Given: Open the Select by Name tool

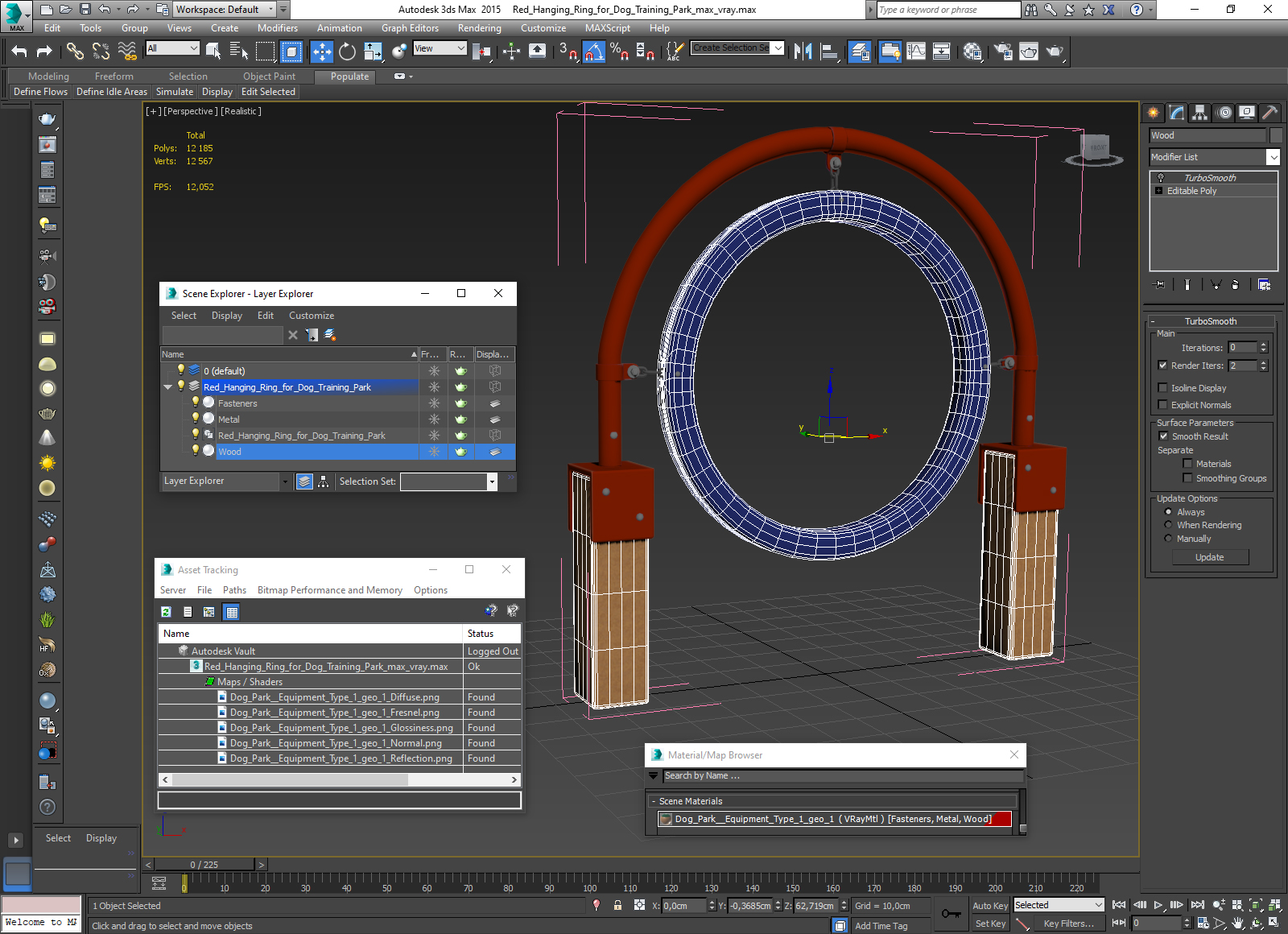Looking at the screenshot, I should pyautogui.click(x=239, y=52).
